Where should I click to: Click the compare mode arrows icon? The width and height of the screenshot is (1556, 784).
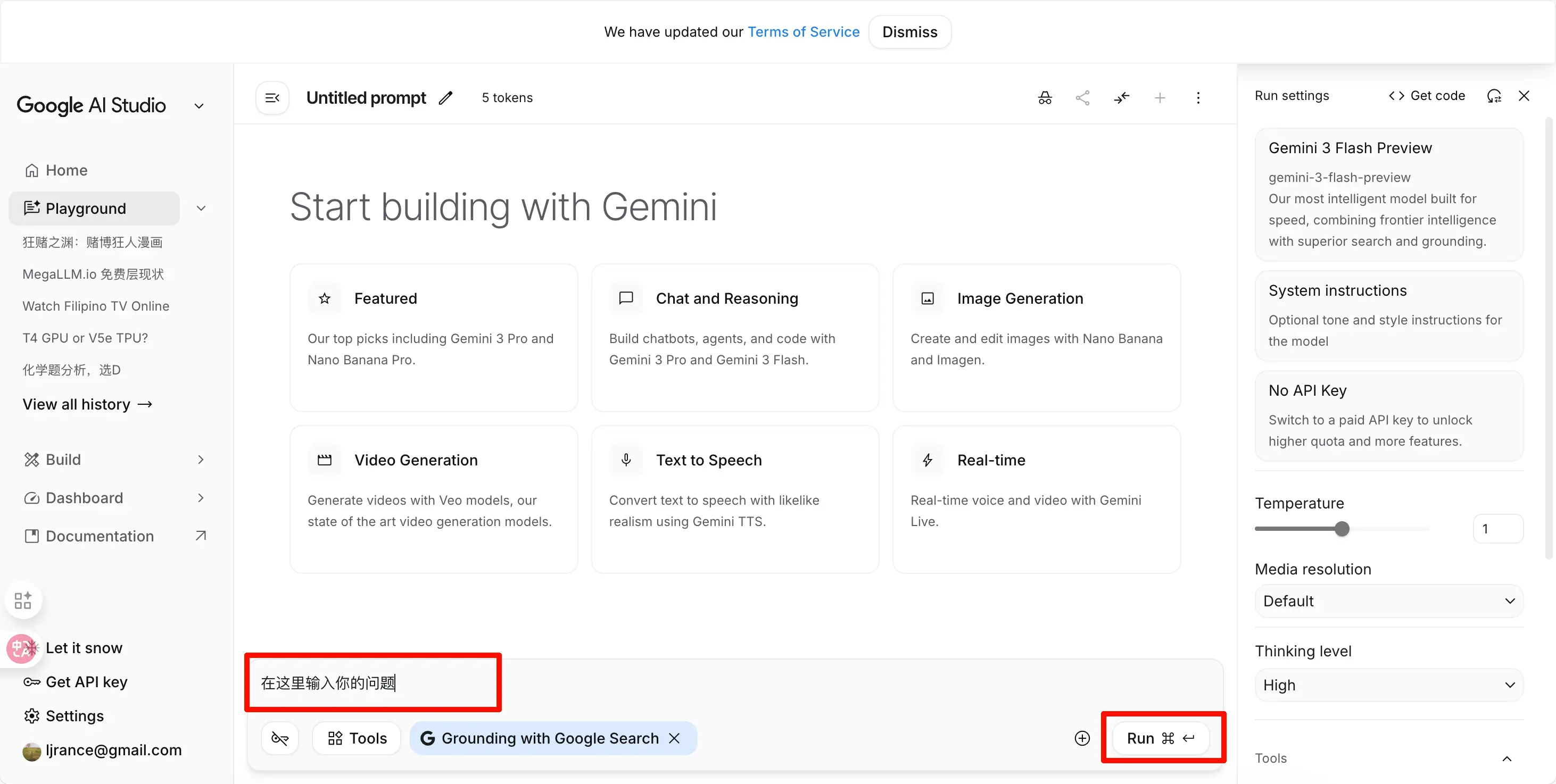pos(1122,98)
